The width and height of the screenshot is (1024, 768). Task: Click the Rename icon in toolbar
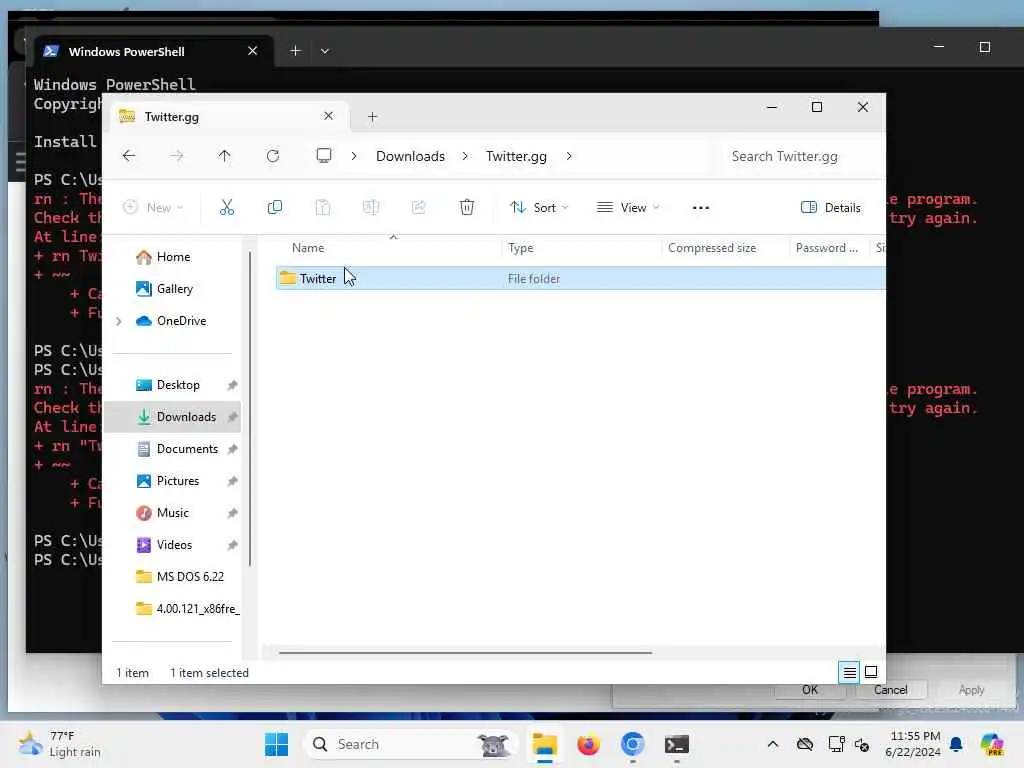tap(371, 208)
